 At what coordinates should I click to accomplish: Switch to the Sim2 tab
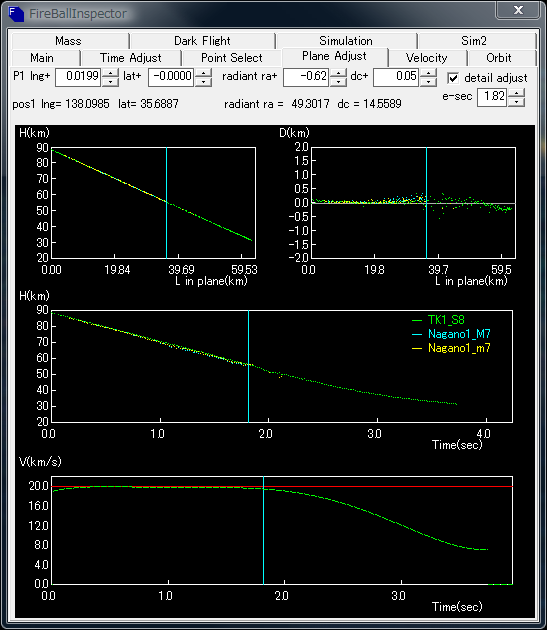tap(474, 41)
